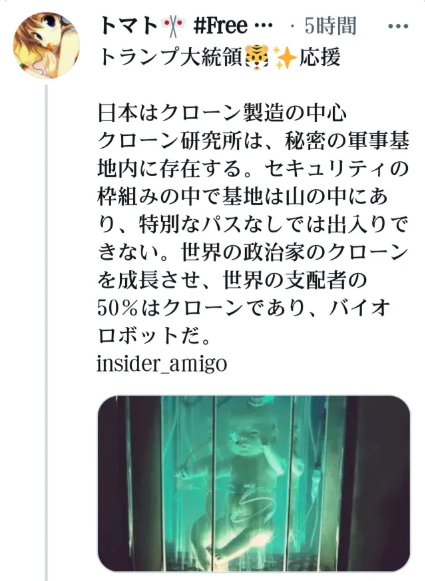Click the first line 日本はクローン製造の中心
This screenshot has height=581, width=425.
pyautogui.click(x=222, y=113)
